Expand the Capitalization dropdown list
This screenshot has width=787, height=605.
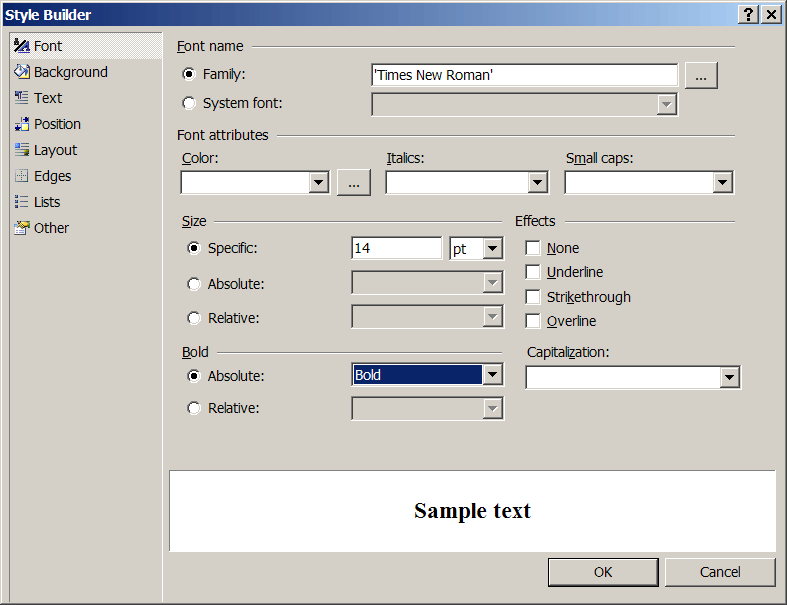point(729,377)
